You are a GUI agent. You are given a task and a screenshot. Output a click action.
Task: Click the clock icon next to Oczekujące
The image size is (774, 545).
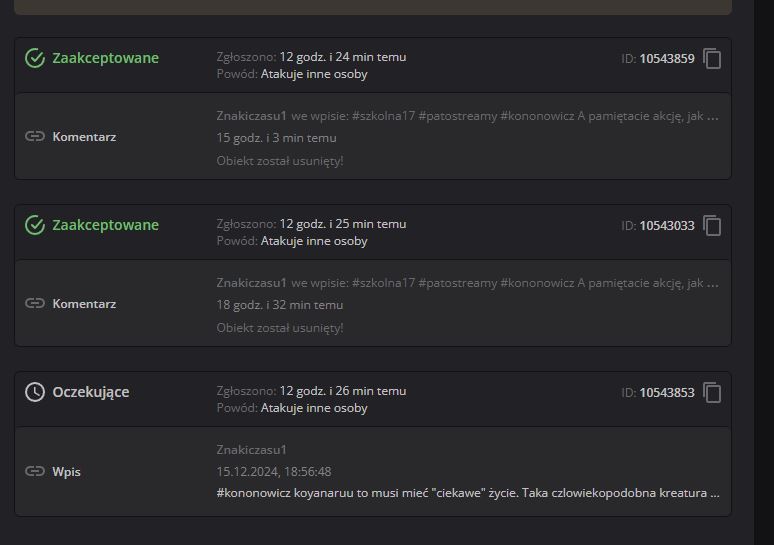click(x=35, y=392)
